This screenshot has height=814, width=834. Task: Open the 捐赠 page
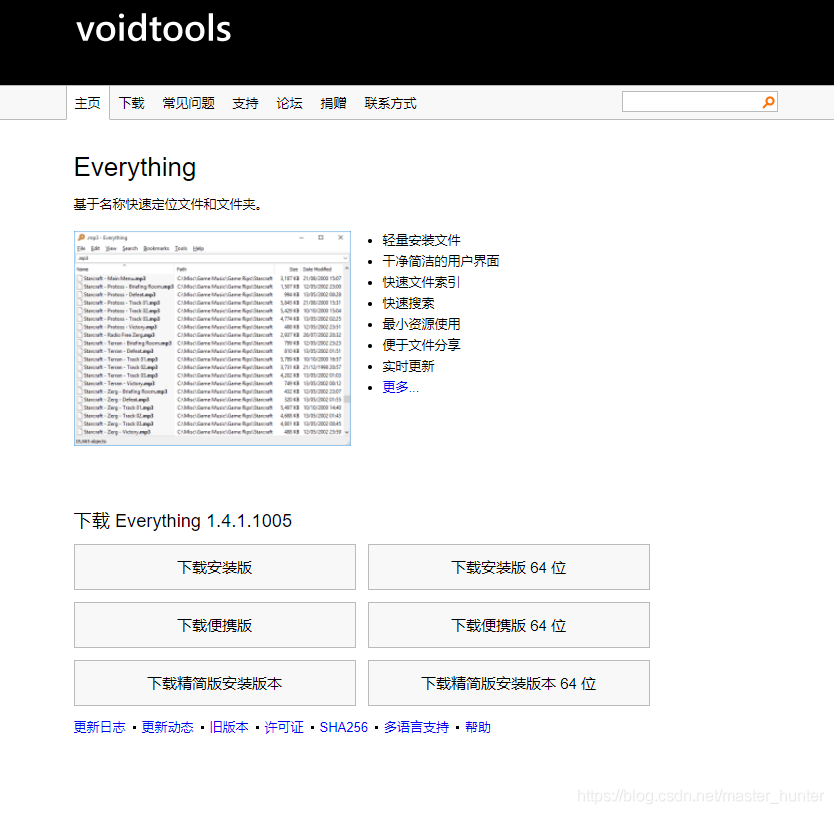click(x=333, y=102)
